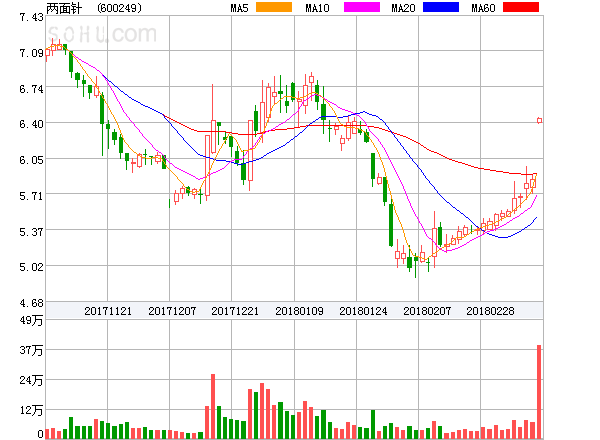This screenshot has height=440, width=600.
Task: Click the 49万 volume axis label
Action: click(x=31, y=320)
